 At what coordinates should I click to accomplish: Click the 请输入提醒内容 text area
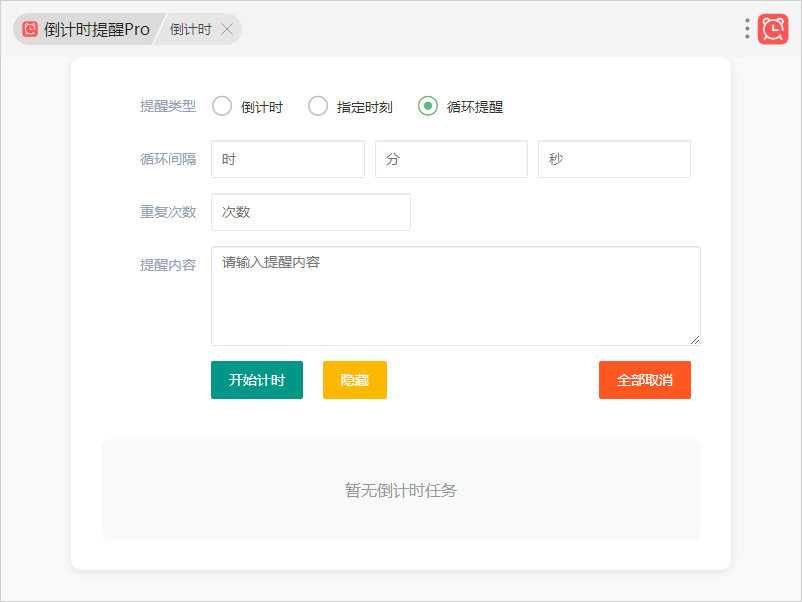coord(455,295)
